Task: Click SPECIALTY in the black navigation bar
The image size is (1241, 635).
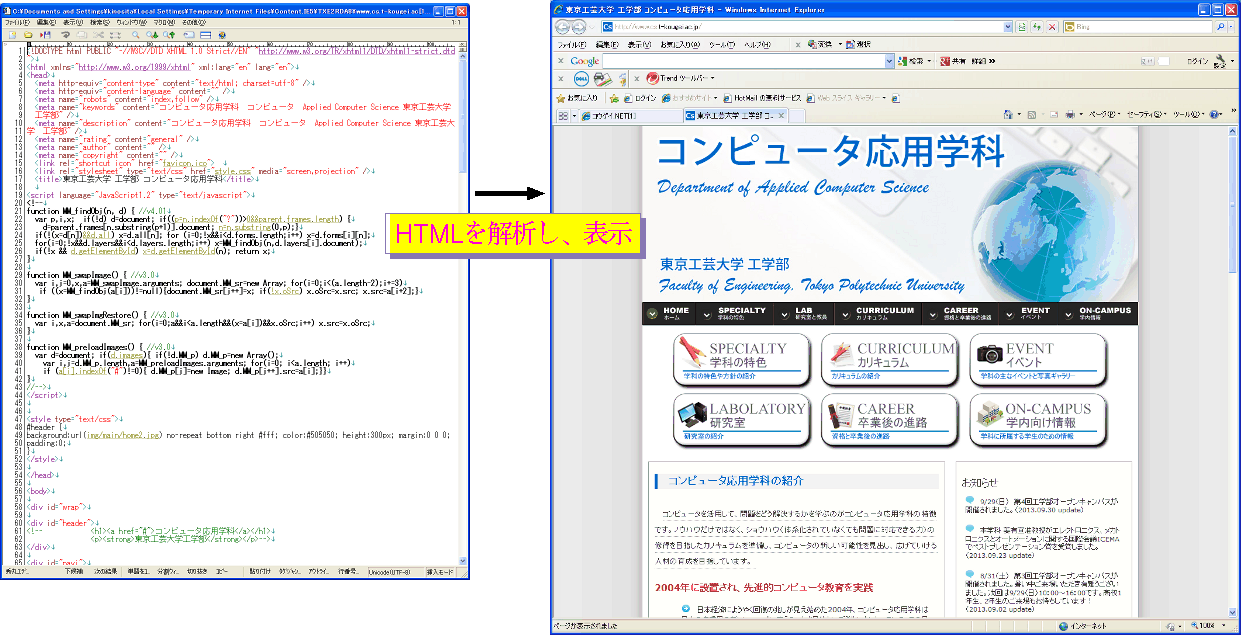Action: tap(734, 313)
